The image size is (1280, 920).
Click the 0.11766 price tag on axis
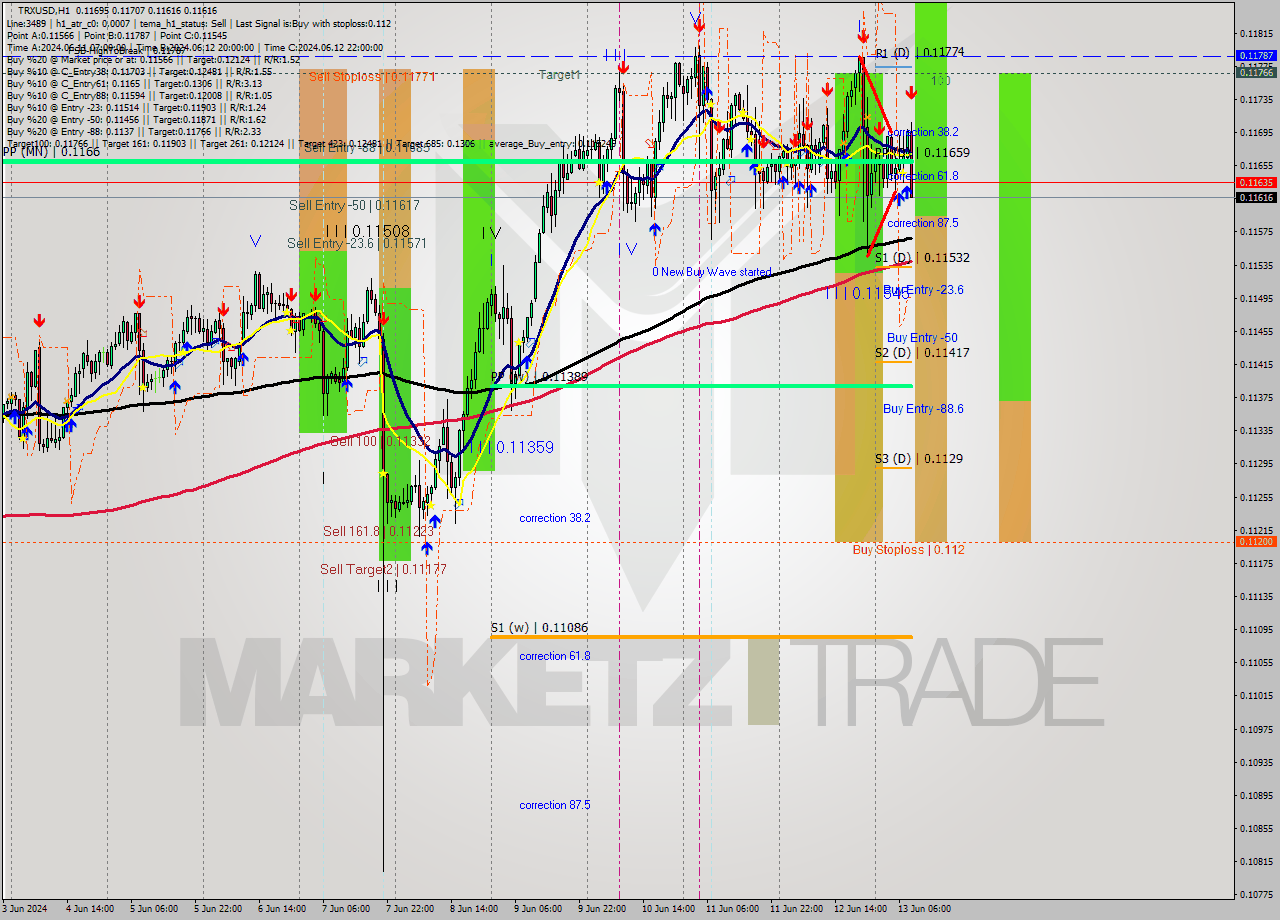(1257, 72)
